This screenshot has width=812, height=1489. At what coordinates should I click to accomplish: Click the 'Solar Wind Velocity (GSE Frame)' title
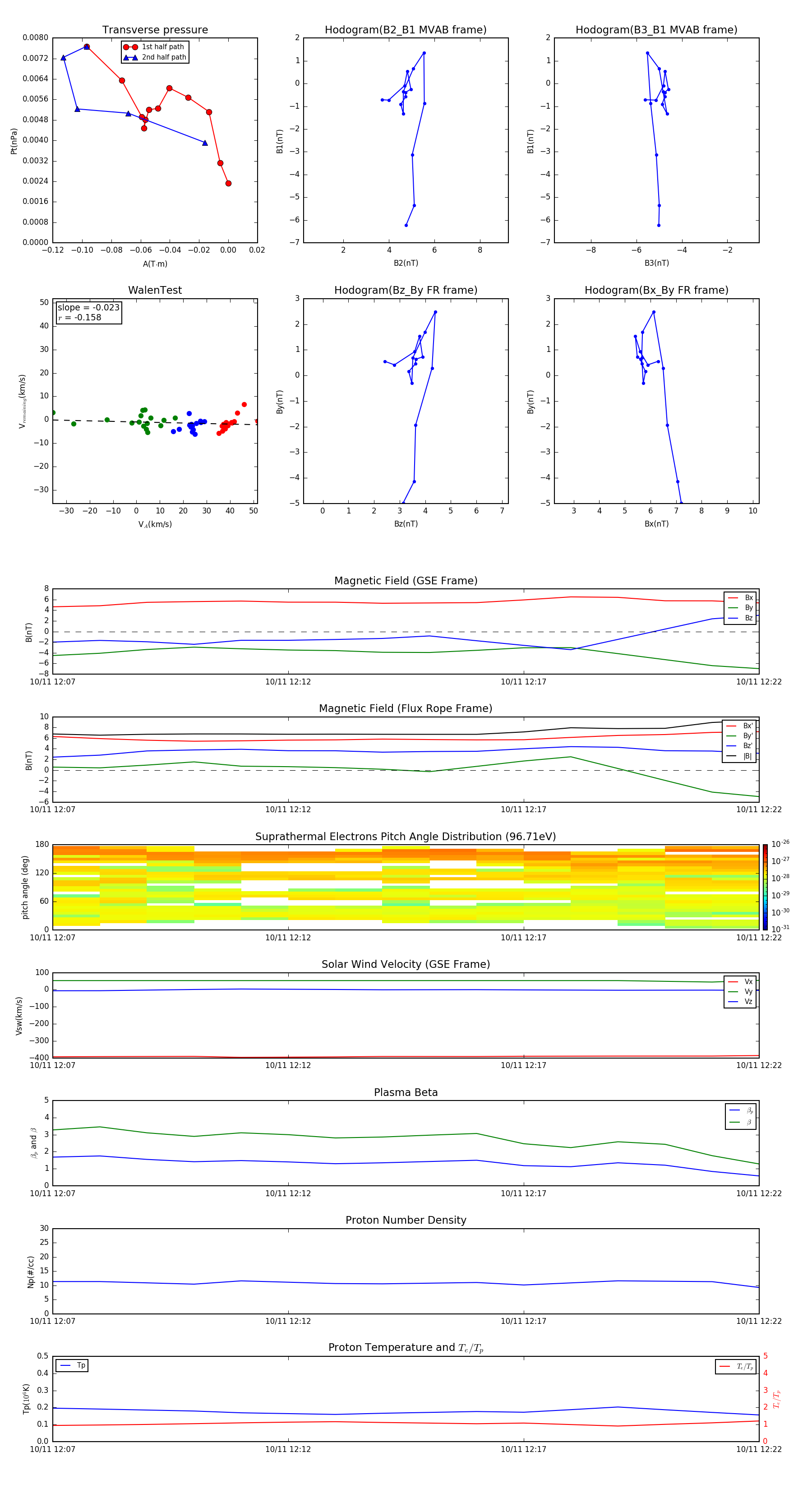[x=406, y=964]
